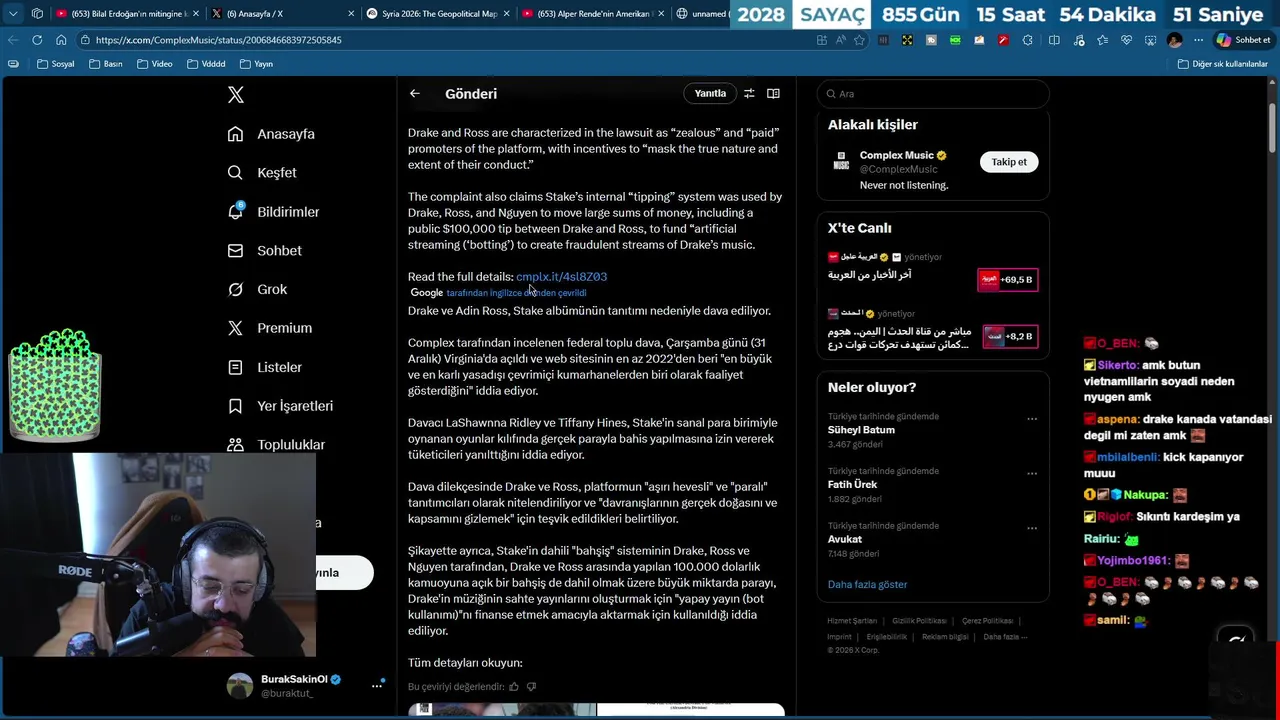Open the cmplx.it/4sl8Z03 link
Screen dimensions: 1280x720
click(561, 277)
